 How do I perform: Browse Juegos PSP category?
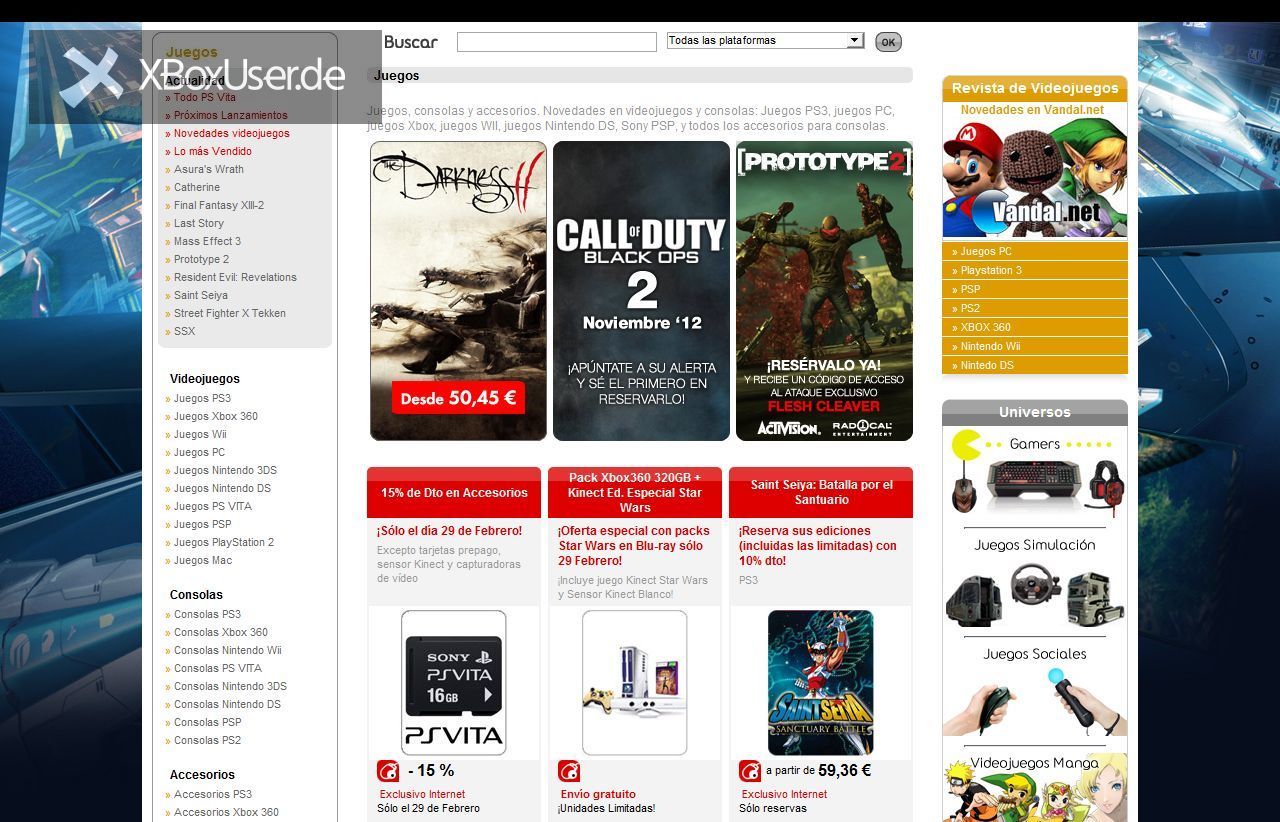pyautogui.click(x=202, y=524)
